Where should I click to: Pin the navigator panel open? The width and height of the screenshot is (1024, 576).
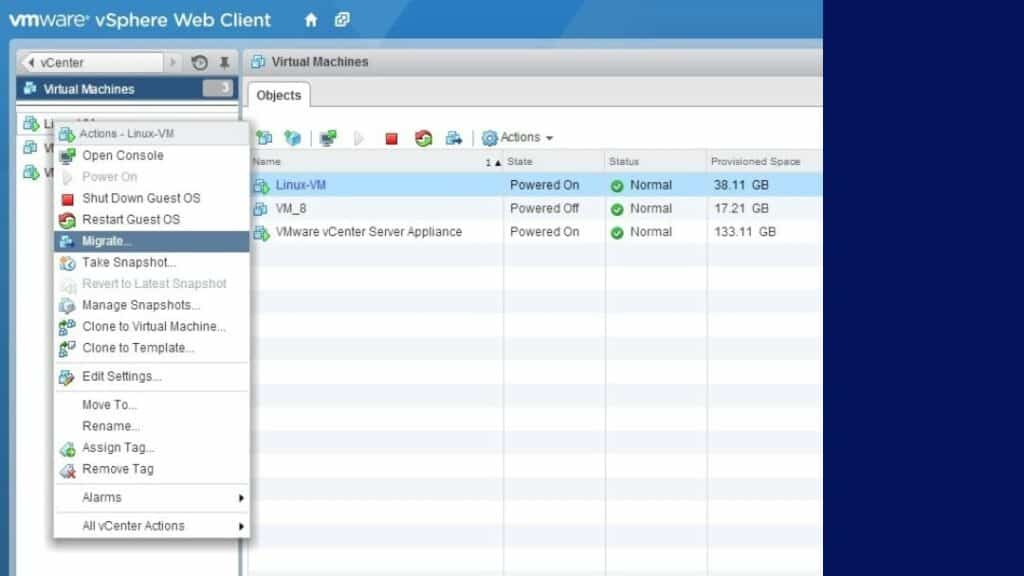click(x=226, y=62)
